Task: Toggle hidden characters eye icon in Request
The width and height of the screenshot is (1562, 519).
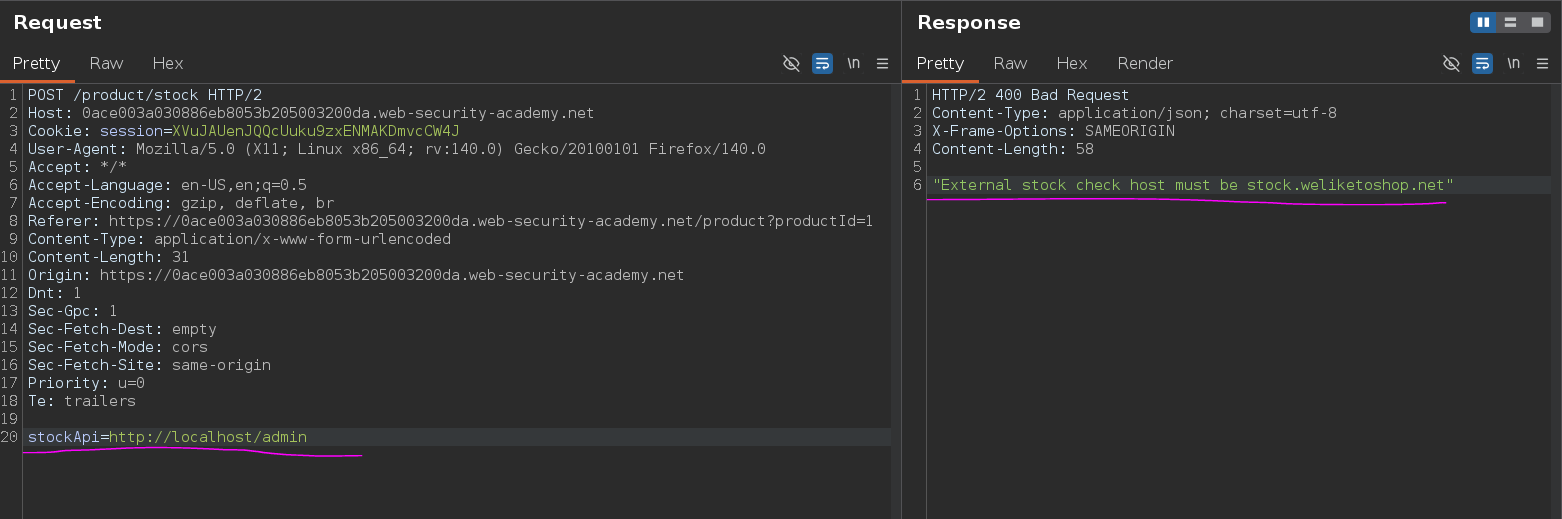Action: (791, 63)
